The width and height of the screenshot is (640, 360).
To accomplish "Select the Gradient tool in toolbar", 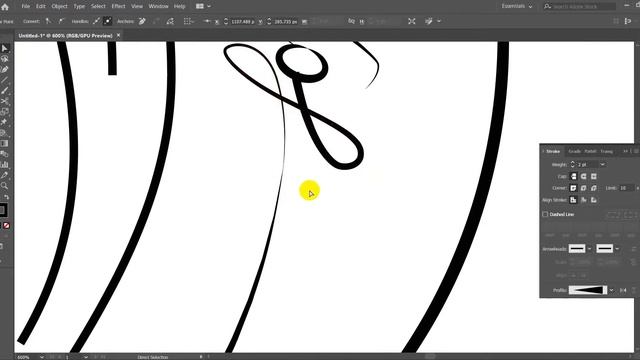I will coord(4,143).
